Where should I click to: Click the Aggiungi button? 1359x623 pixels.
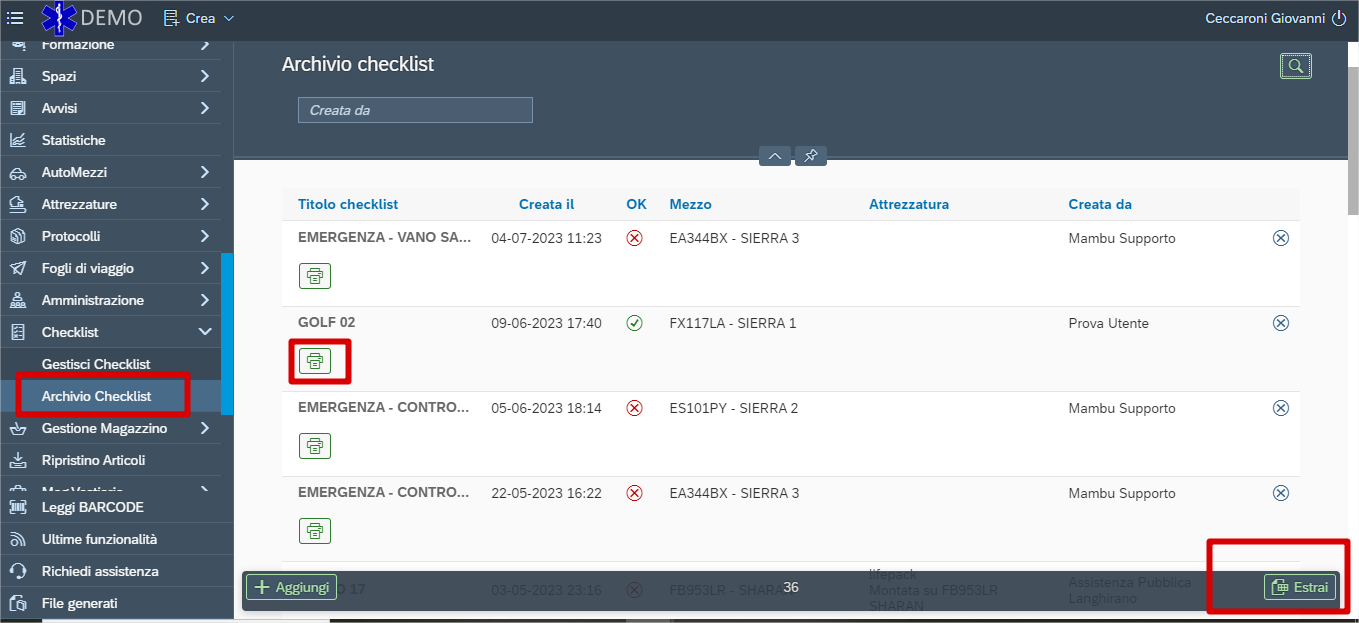pos(291,587)
